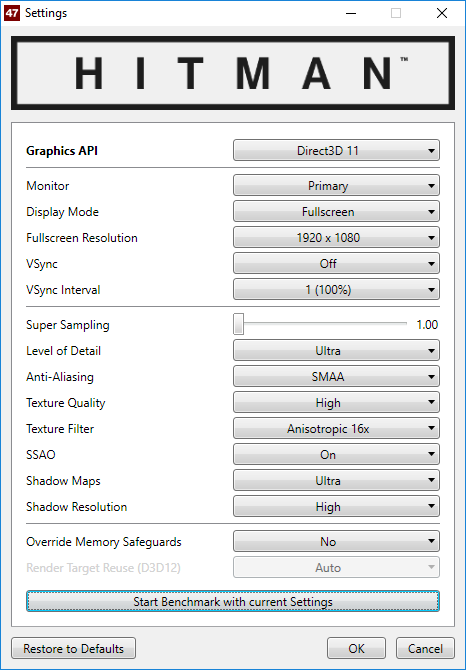Image resolution: width=466 pixels, height=670 pixels.
Task: Open the Override Memory Safeguards dropdown
Action: 336,542
